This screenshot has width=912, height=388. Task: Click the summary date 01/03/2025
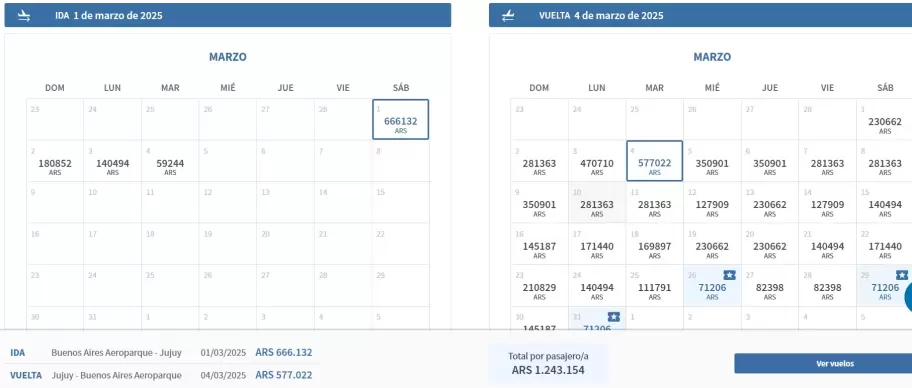(x=223, y=353)
